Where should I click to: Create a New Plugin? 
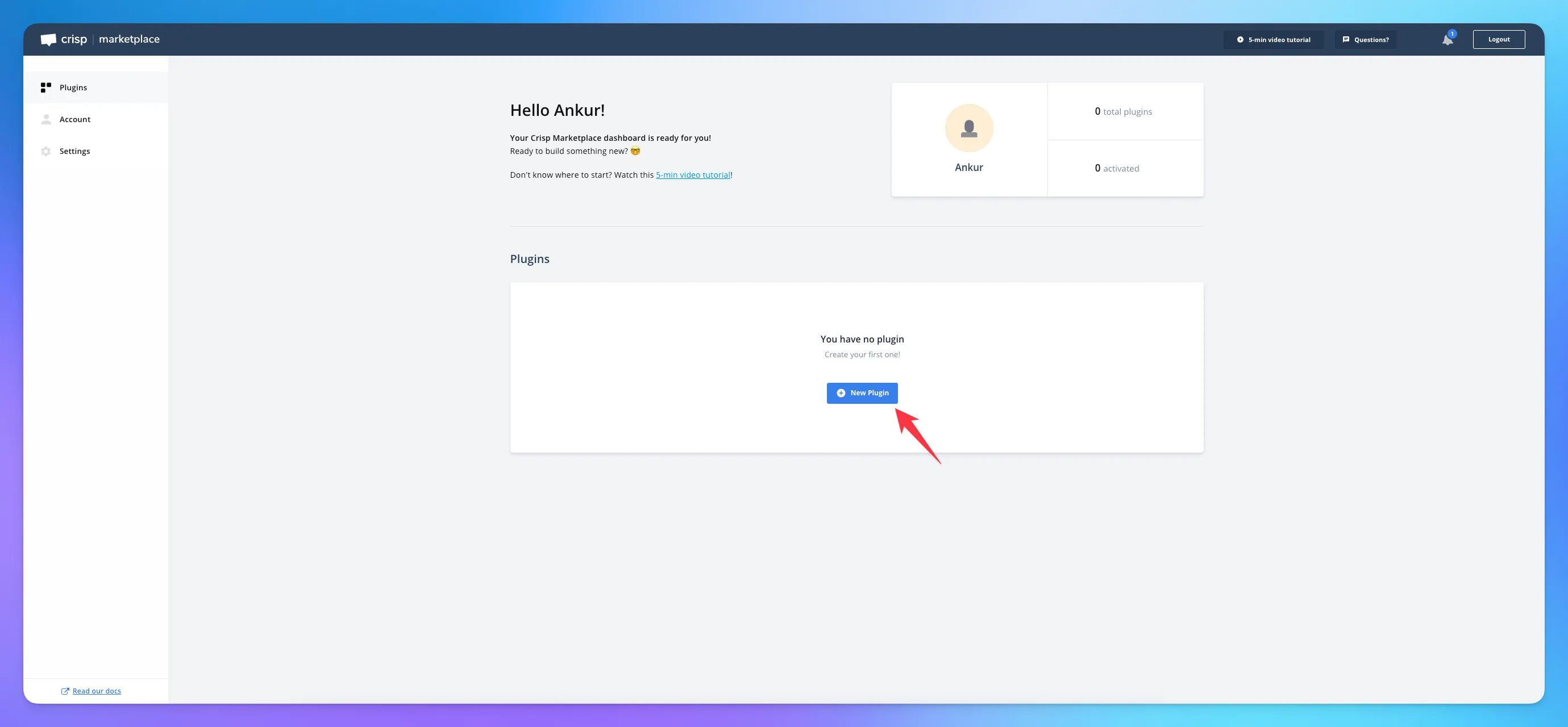point(862,393)
